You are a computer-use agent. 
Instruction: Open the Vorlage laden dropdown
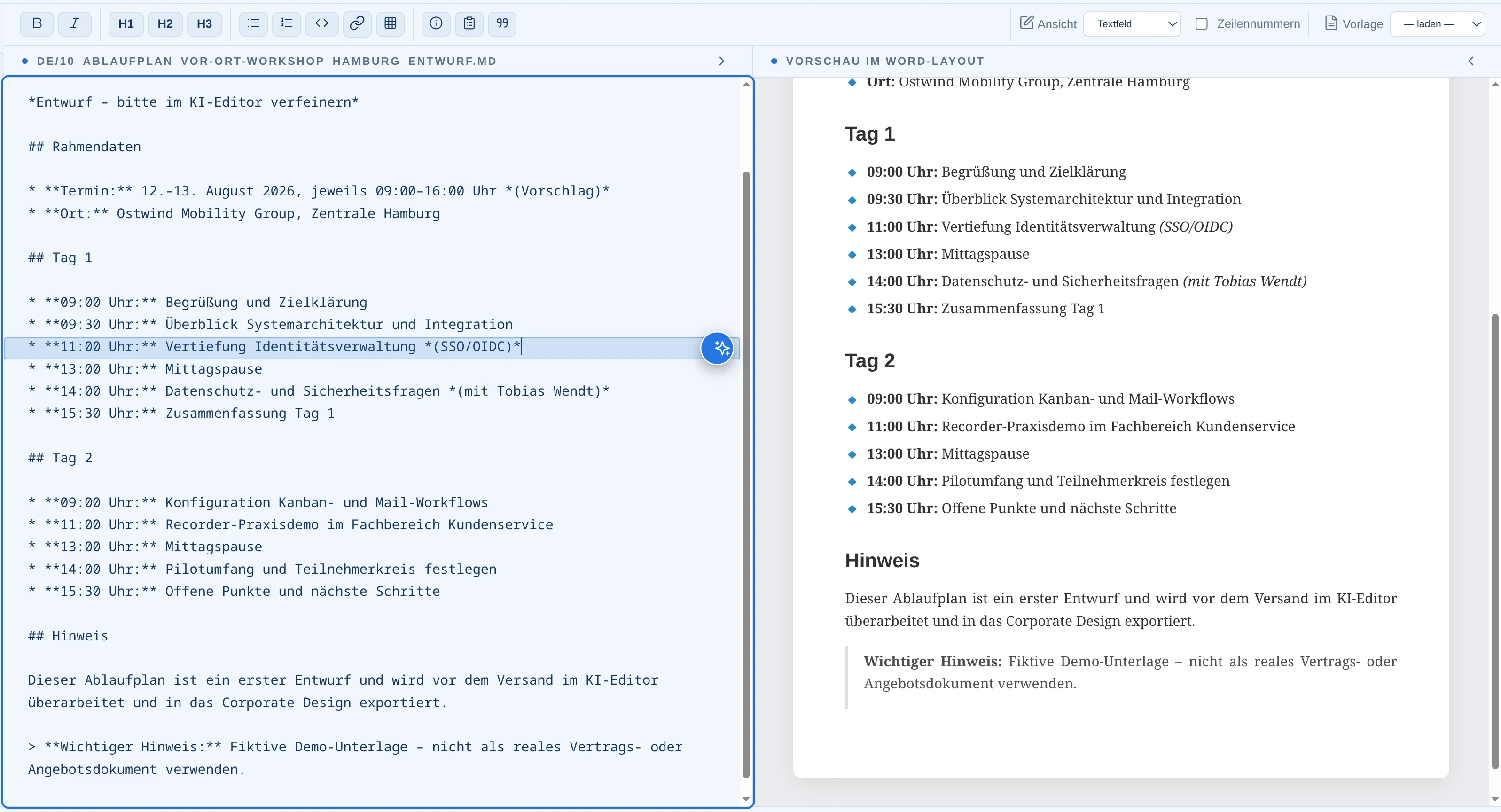1437,24
